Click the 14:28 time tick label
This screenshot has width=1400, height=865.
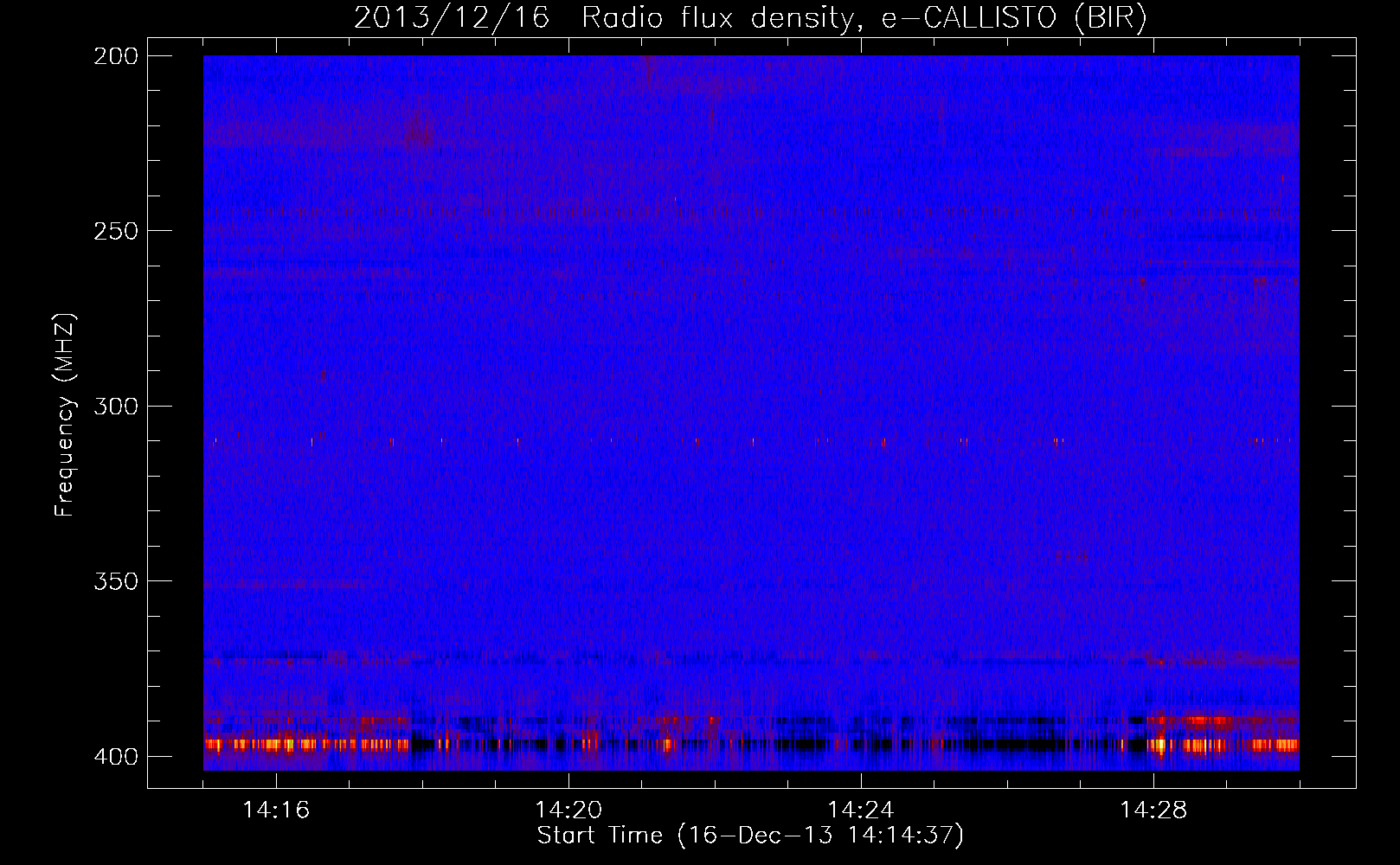1153,810
